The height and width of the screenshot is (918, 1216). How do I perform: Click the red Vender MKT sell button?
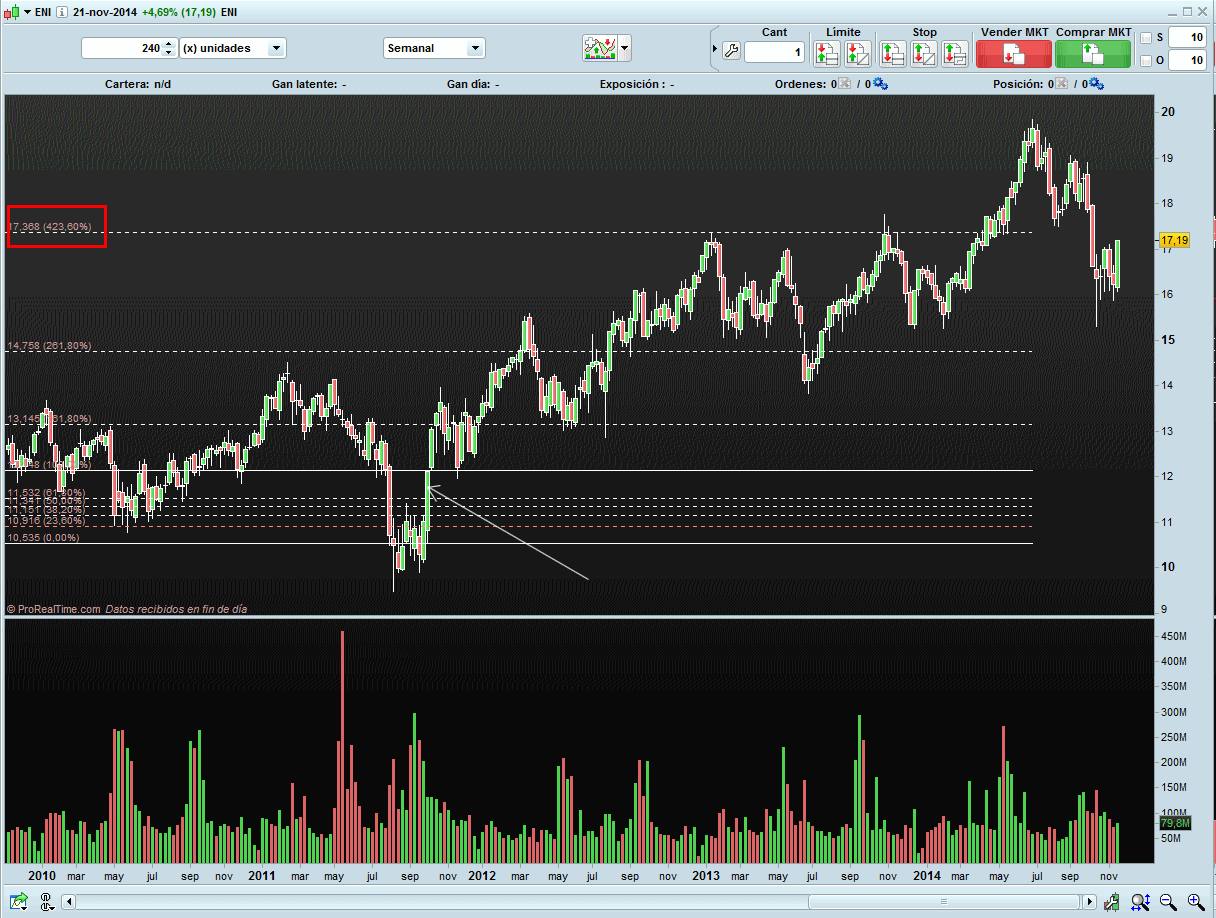[1013, 54]
